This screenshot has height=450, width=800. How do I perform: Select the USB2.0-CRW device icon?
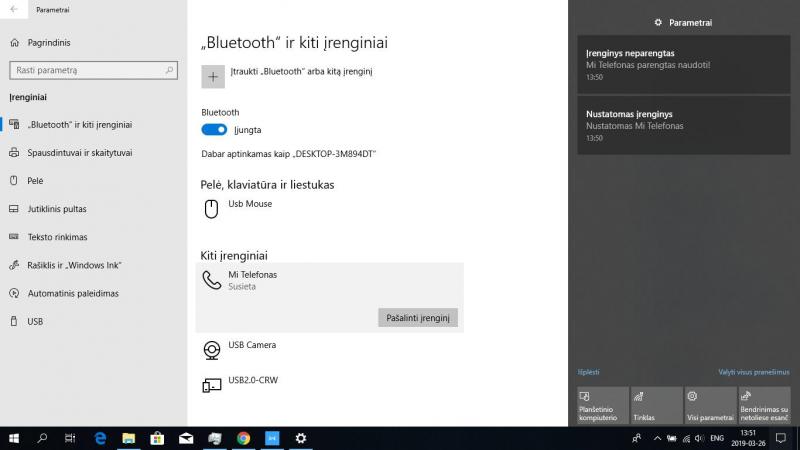[212, 385]
